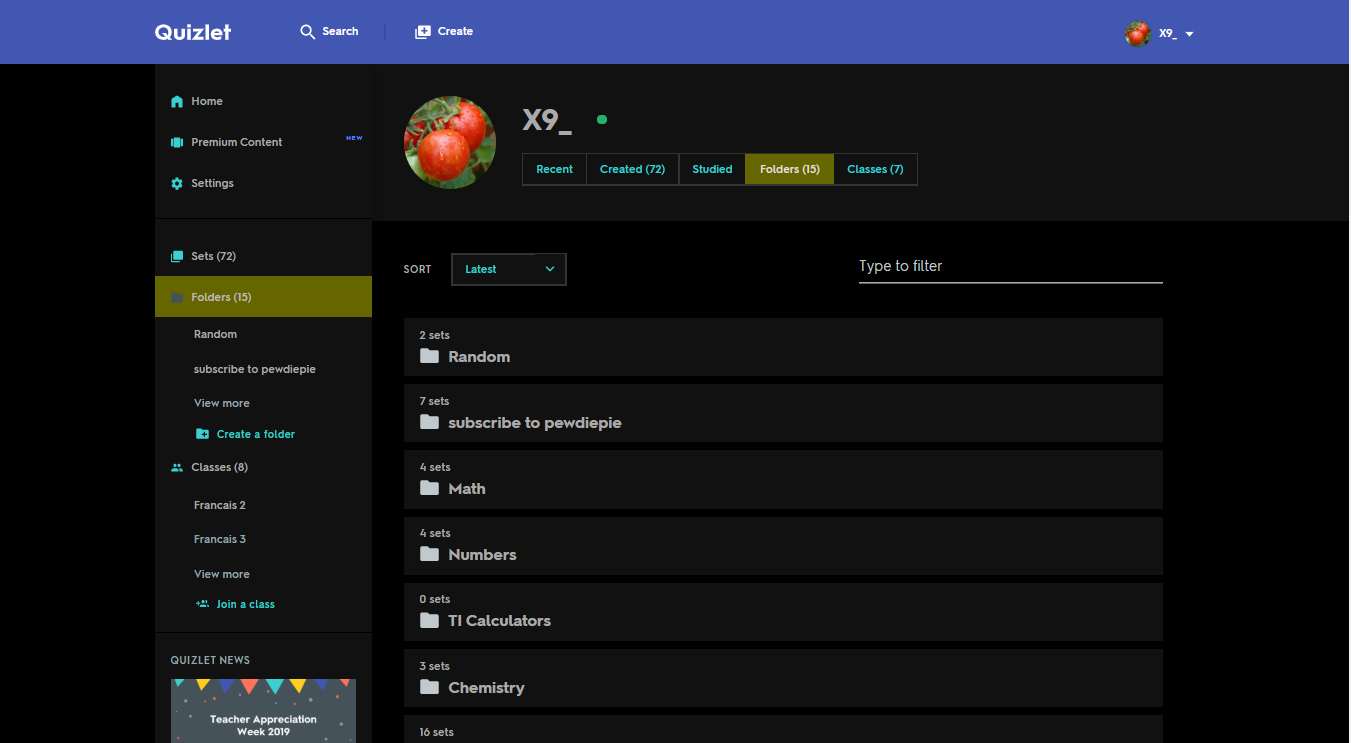Click the tomato avatar in header
The image size is (1351, 743).
(1137, 34)
